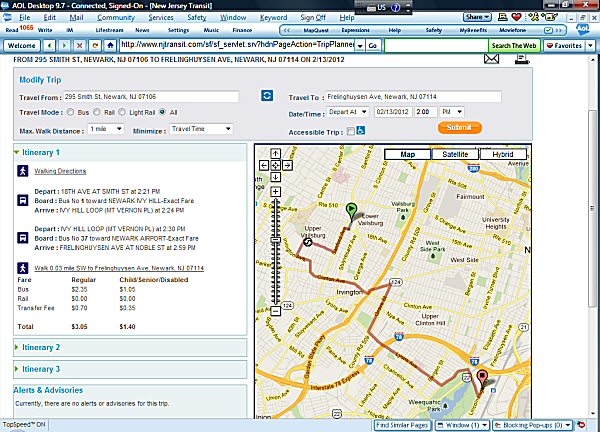Zoom out the map with minus button
The width and height of the screenshot is (600, 432).
point(276,311)
